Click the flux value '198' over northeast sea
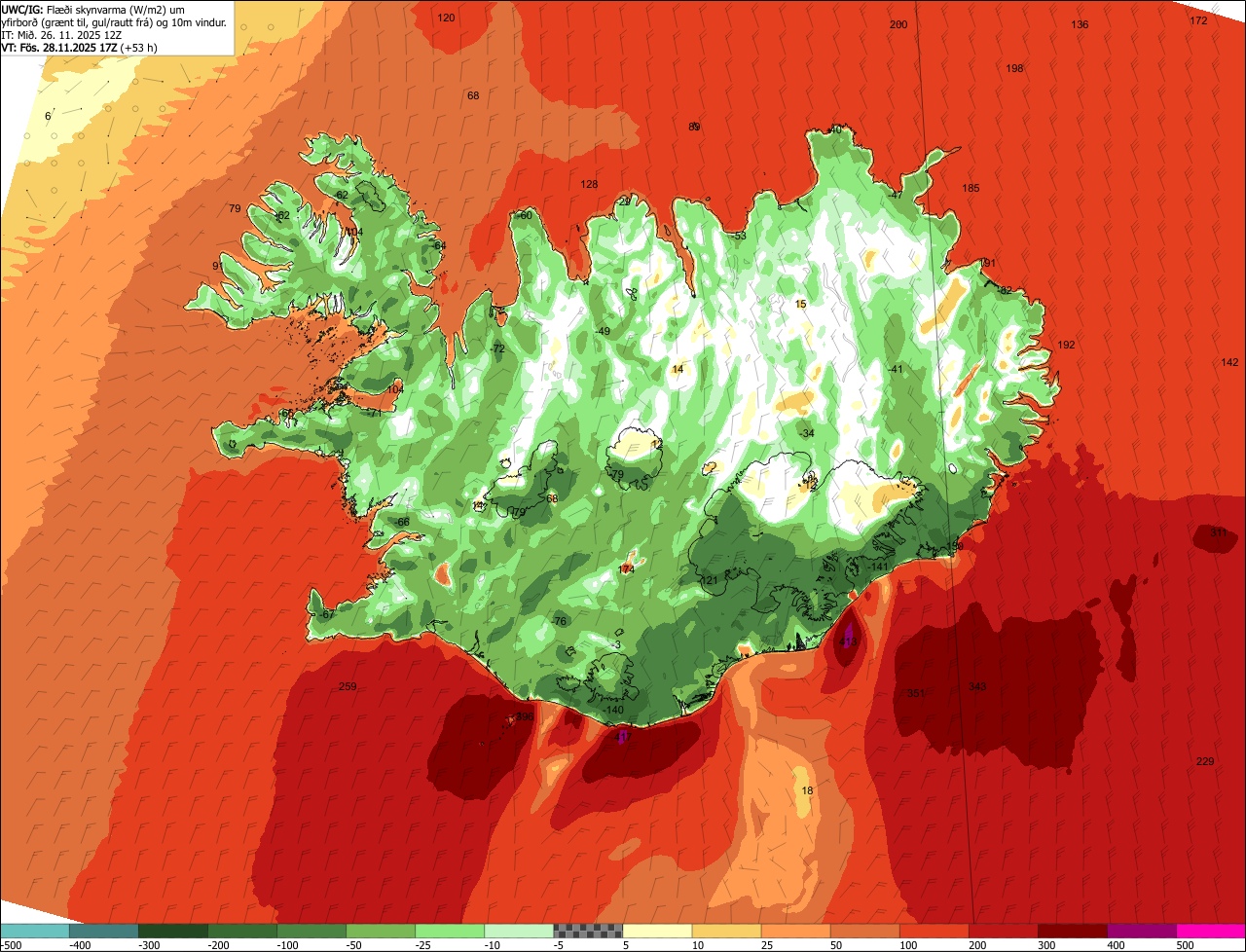1246x952 pixels. click(x=1014, y=68)
